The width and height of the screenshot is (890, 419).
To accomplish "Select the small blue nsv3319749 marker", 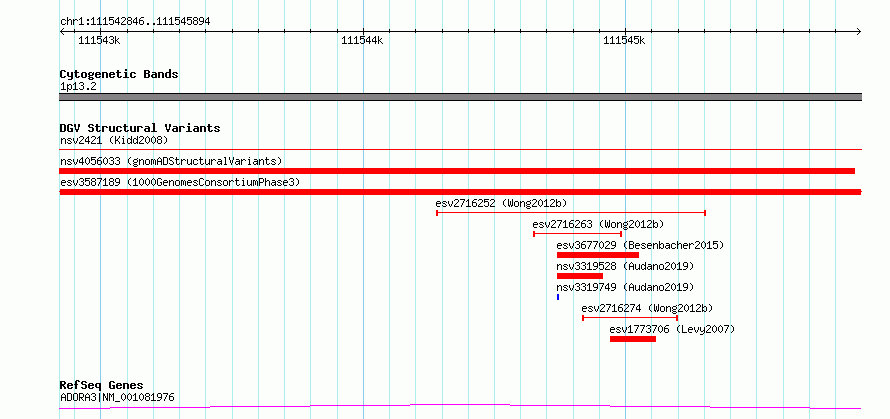I will [558, 297].
